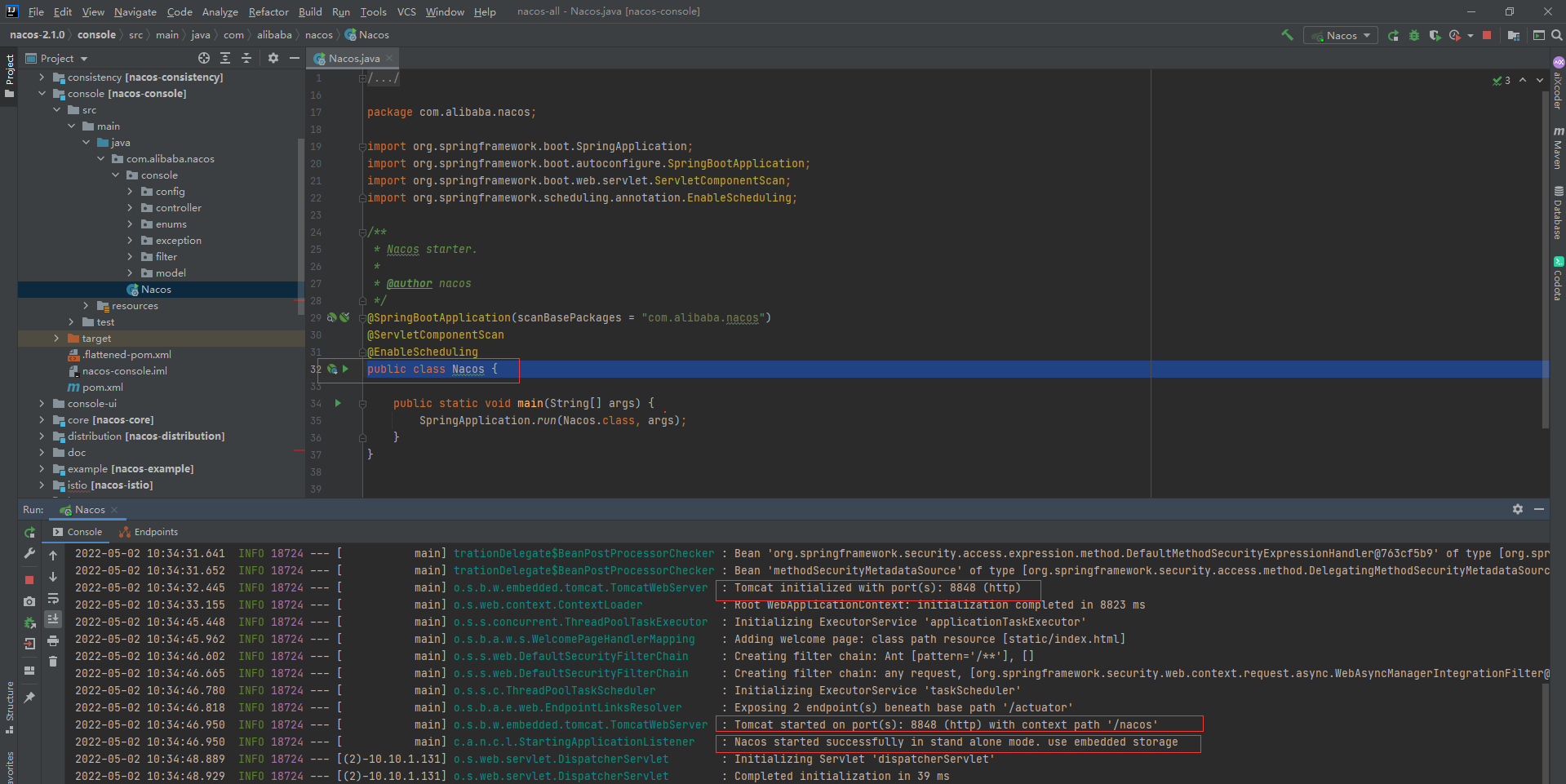1566x784 pixels.
Task: Go to next highlighted problem arrow in editor
Action: pos(1540,80)
